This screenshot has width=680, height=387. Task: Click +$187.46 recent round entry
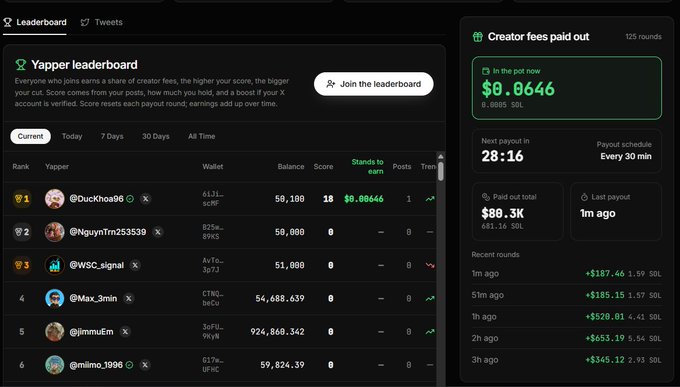566,274
